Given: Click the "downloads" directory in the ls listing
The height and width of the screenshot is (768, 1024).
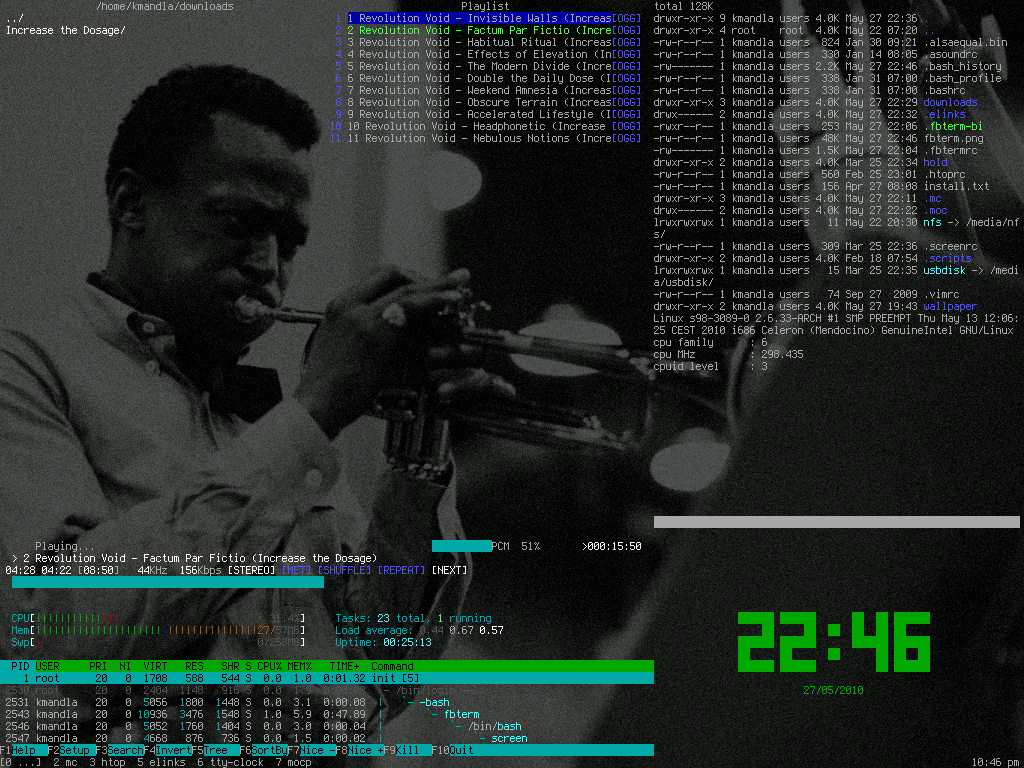Looking at the screenshot, I should [950, 102].
